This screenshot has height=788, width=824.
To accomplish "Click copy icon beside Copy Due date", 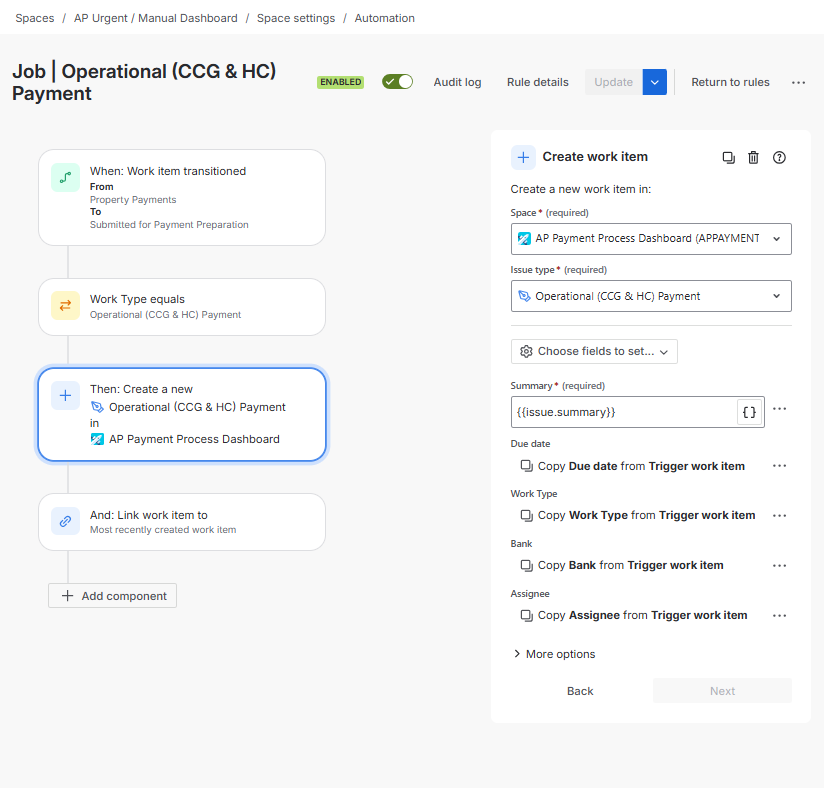I will (x=527, y=466).
